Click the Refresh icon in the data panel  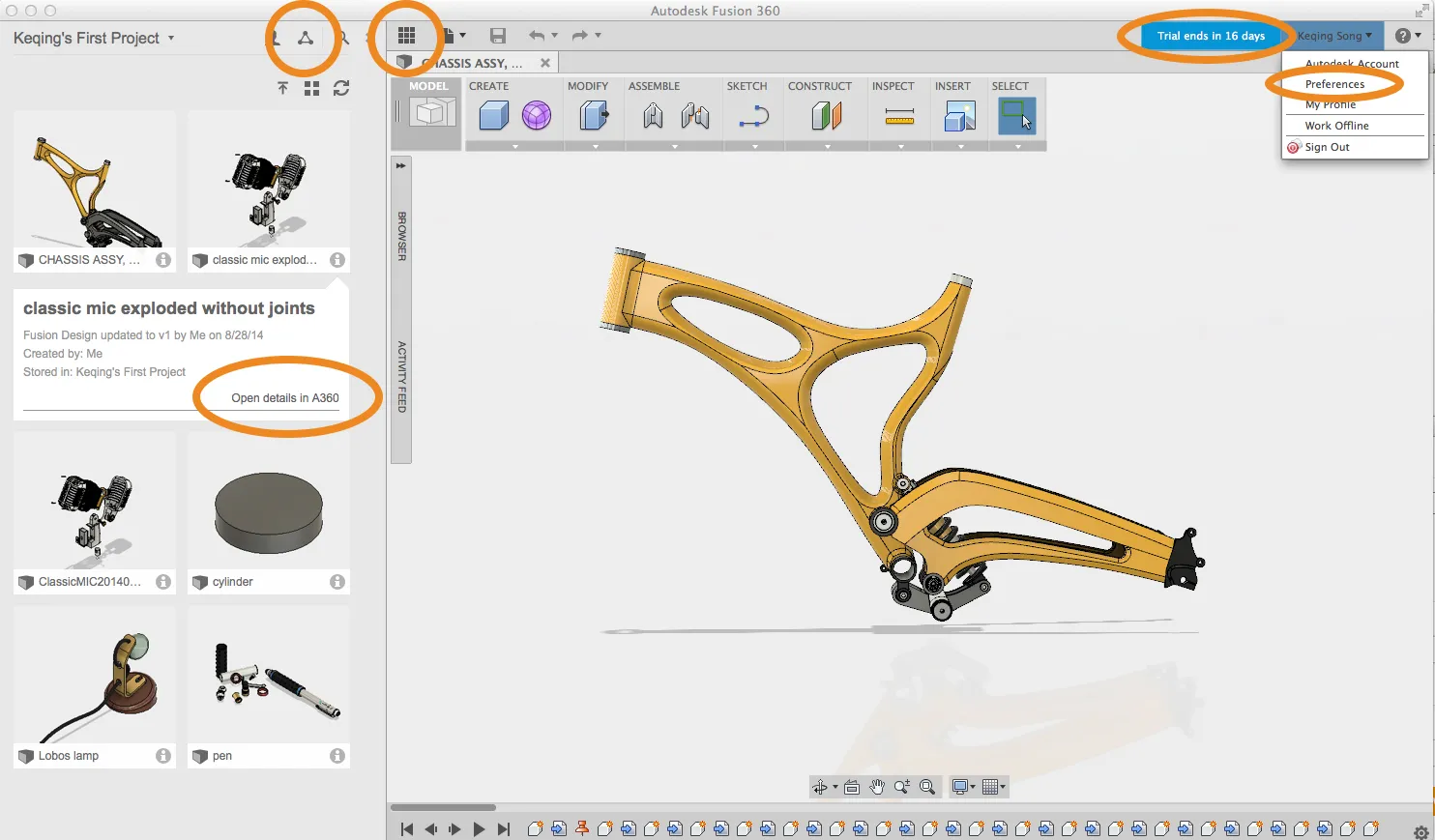click(x=340, y=88)
